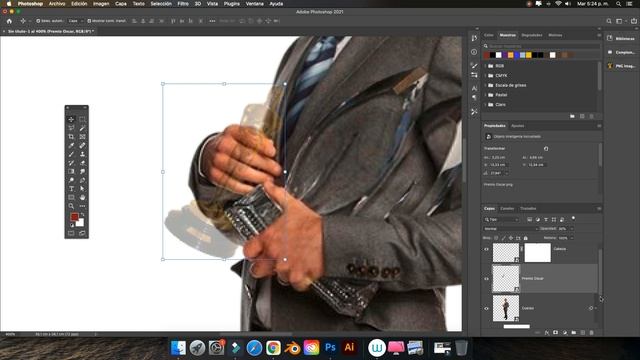Toggle lock transparent pixels in Layers panel
The width and height of the screenshot is (640, 360).
[496, 238]
